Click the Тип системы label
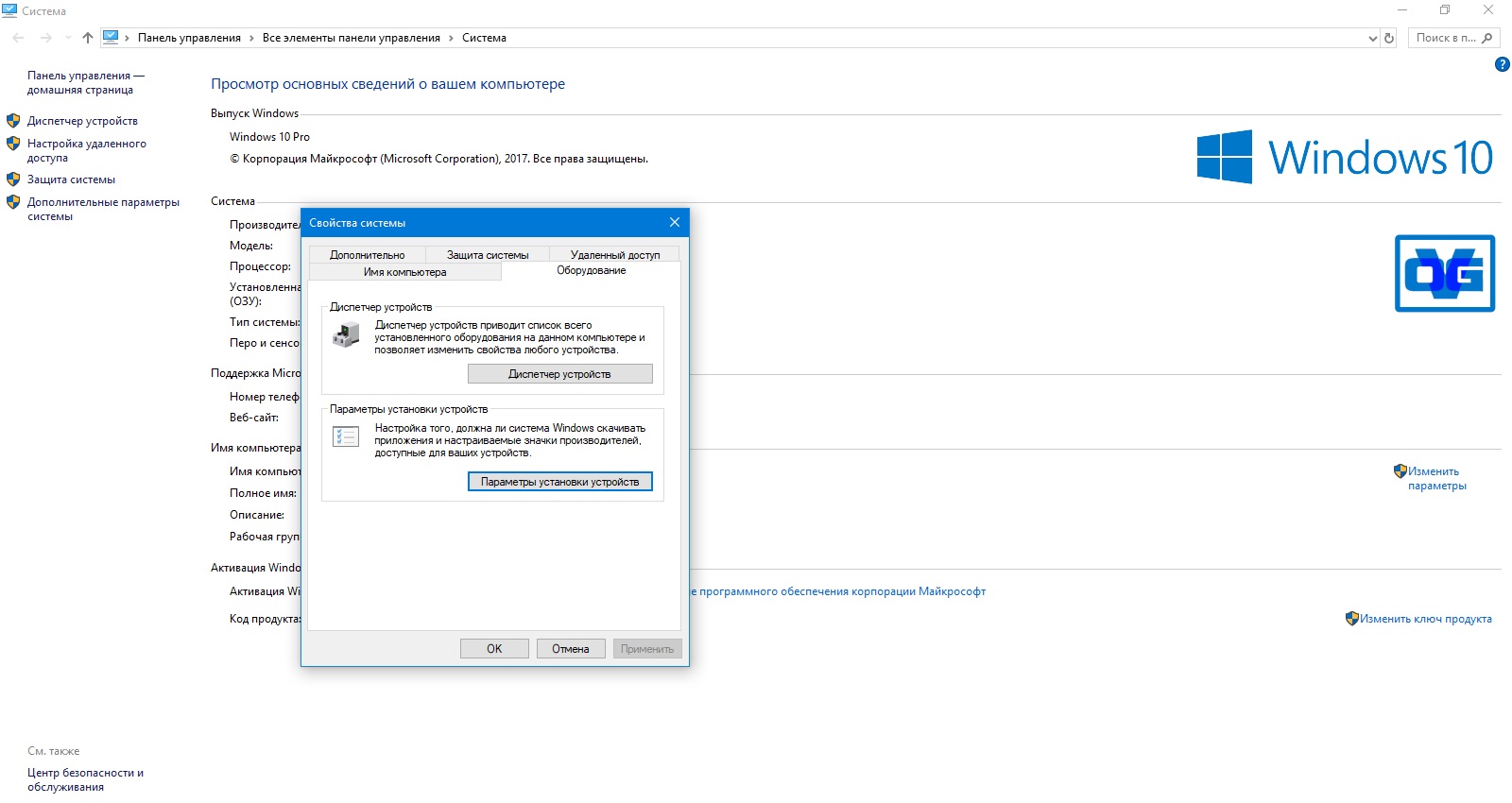1512x803 pixels. click(265, 322)
